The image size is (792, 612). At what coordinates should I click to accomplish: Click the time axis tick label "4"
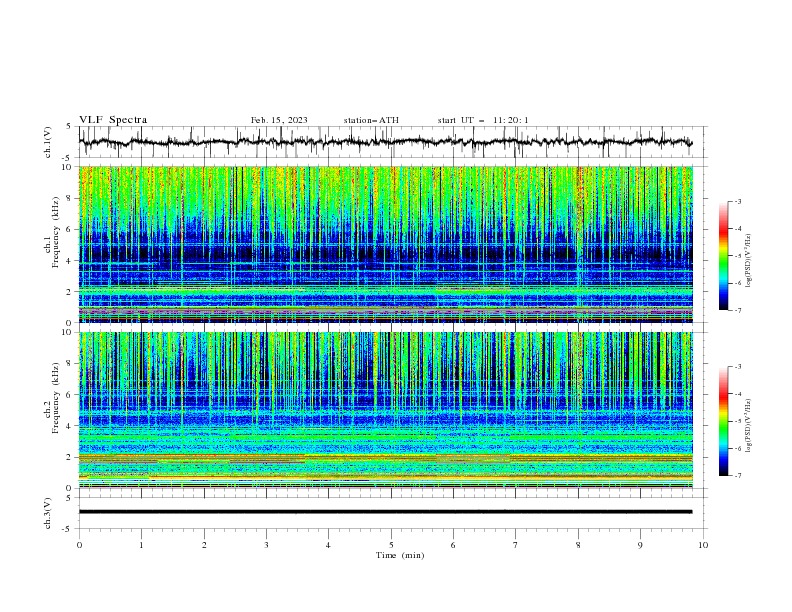click(328, 545)
